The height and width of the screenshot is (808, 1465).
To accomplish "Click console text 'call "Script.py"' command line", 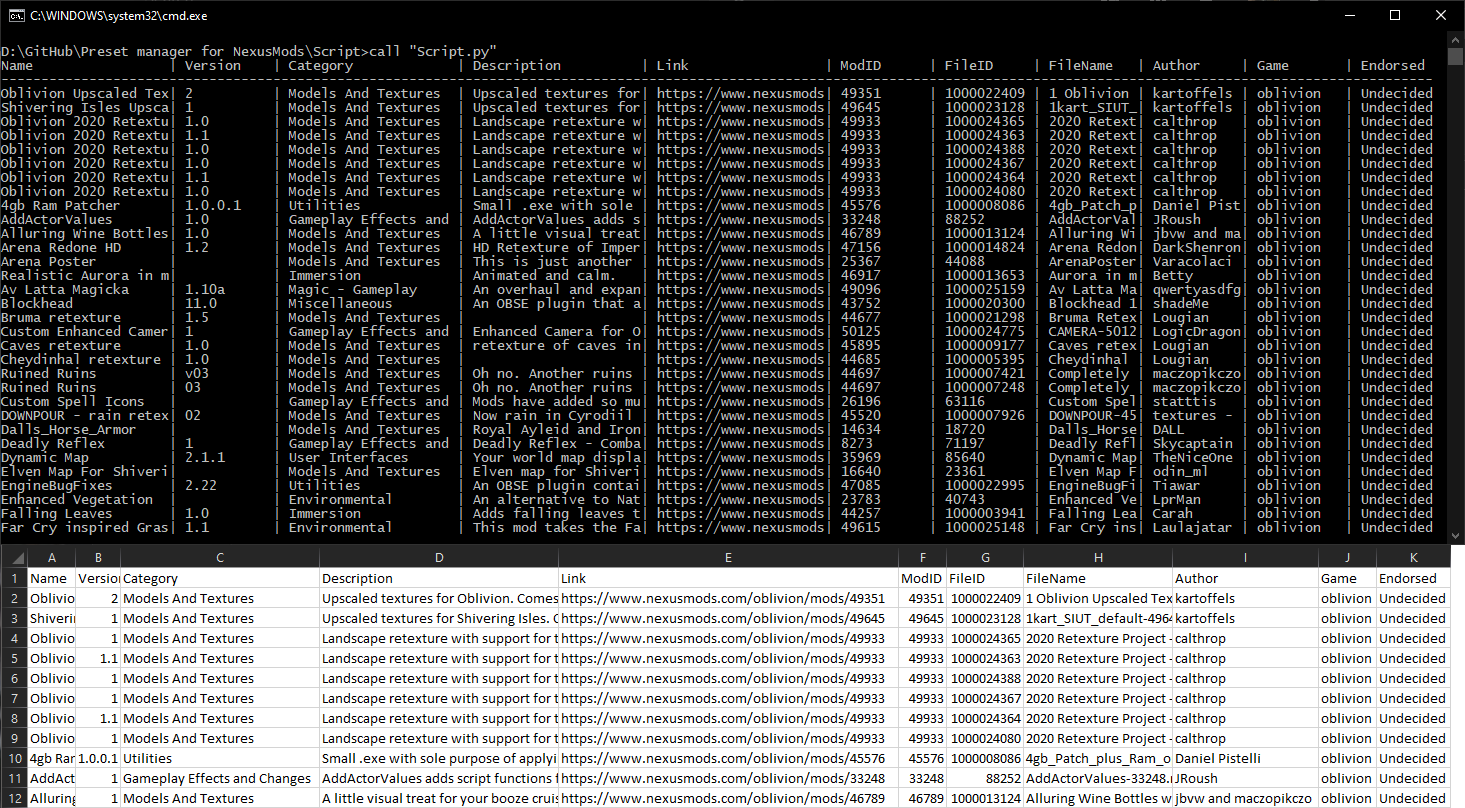I will (x=433, y=51).
